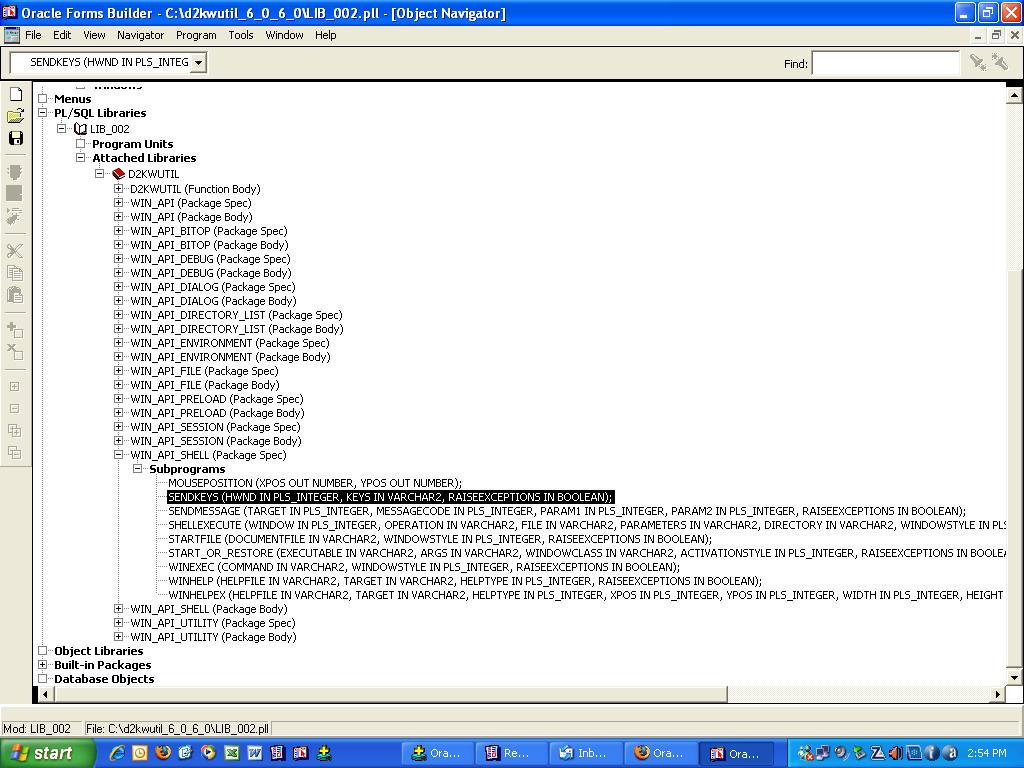Open the Program menu

pyautogui.click(x=196, y=35)
